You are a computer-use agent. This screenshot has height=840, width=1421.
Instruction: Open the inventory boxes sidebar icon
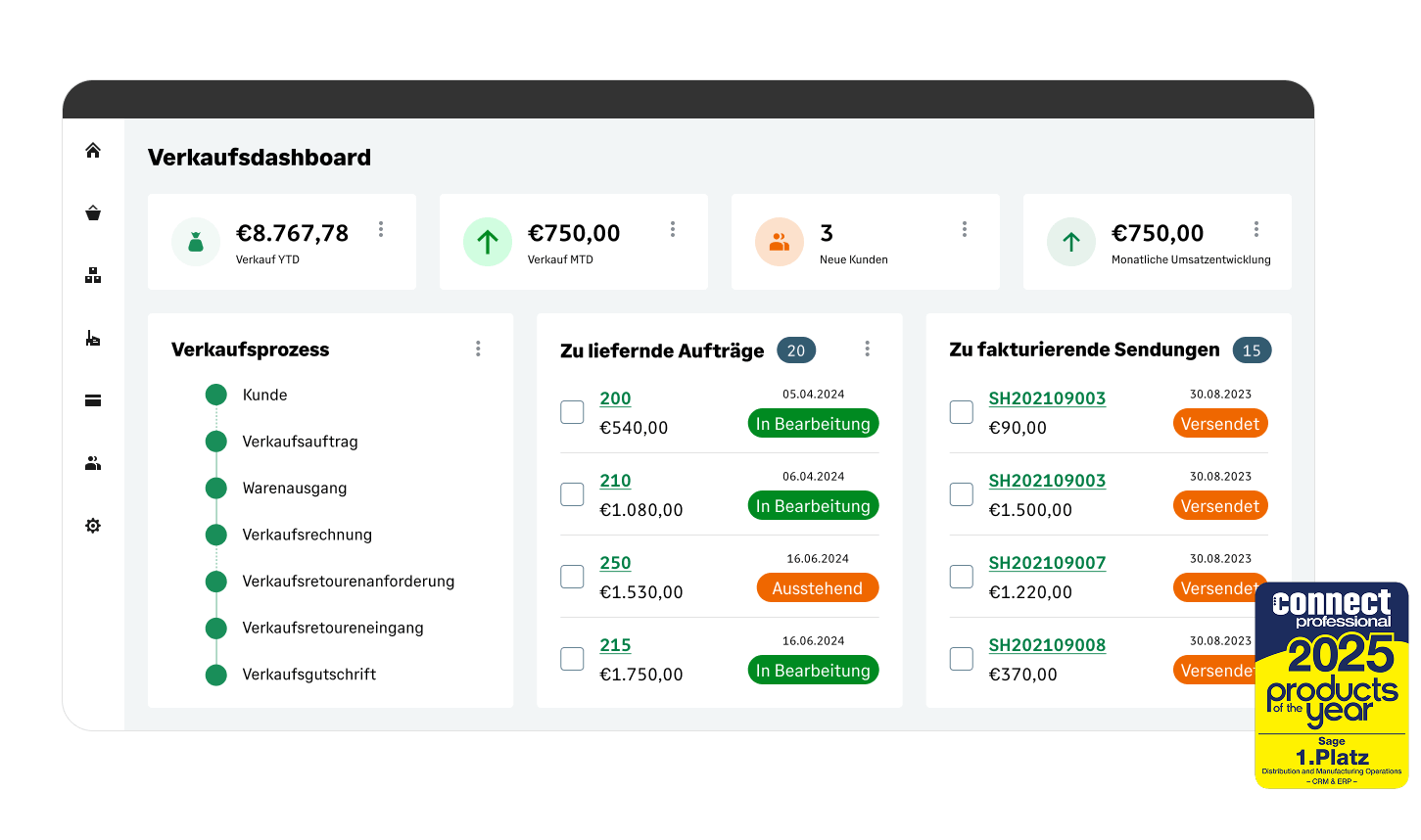click(x=93, y=276)
